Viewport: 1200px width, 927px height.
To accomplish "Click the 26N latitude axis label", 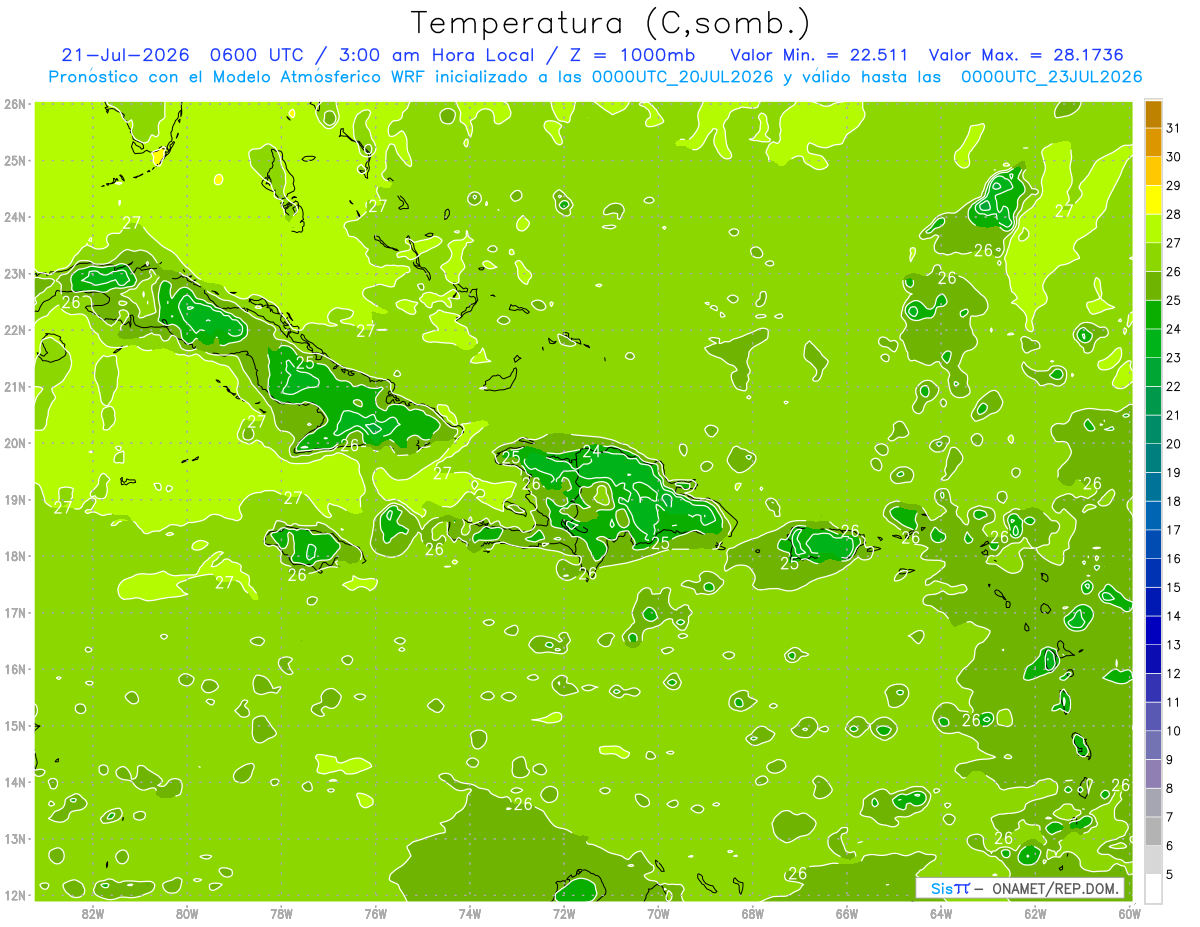I will 15,104.
